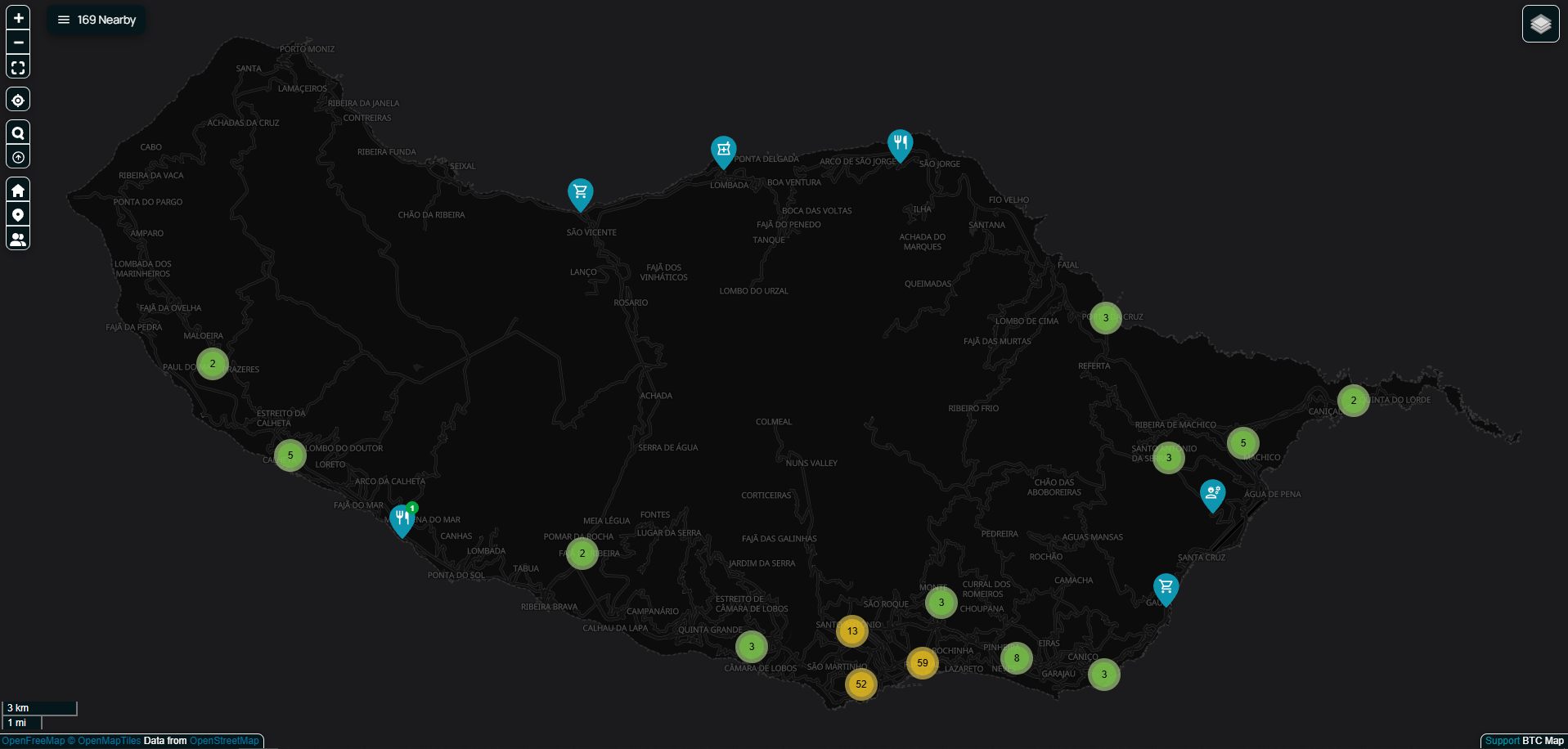Select restaurant marker near São Jorge
The image size is (1568, 749).
900,144
